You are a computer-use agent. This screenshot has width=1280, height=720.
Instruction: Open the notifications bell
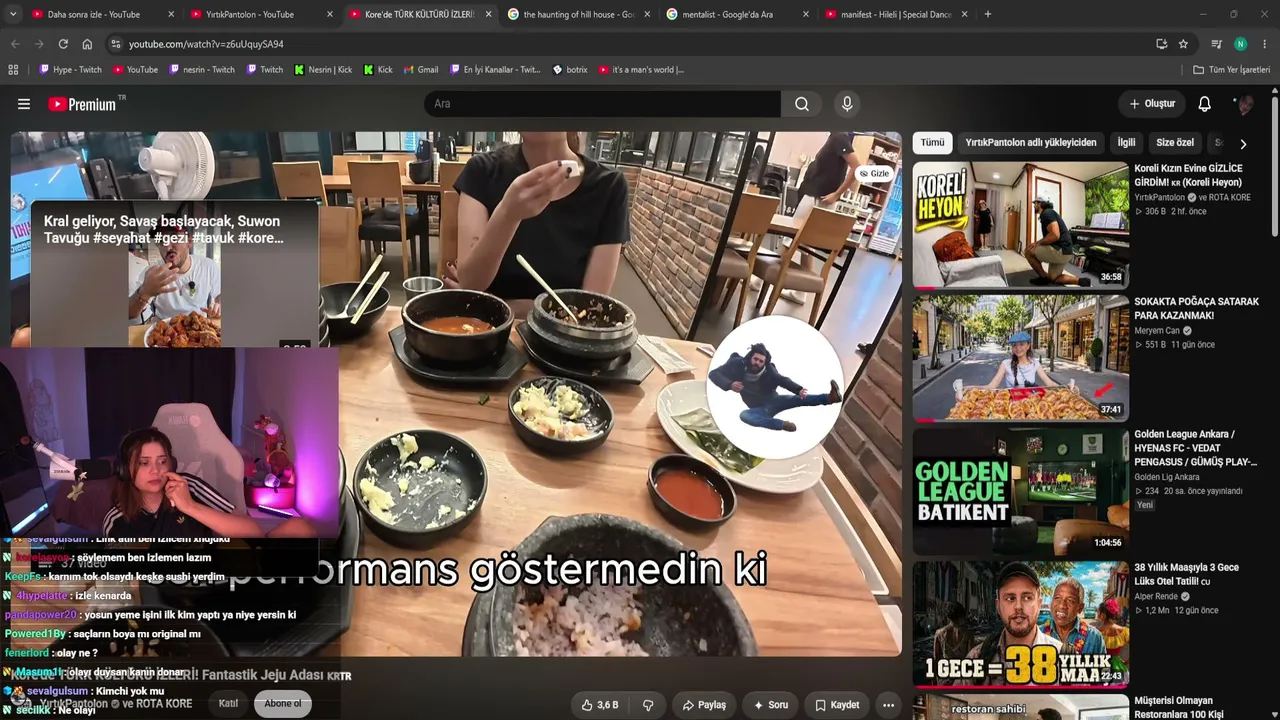click(1205, 104)
